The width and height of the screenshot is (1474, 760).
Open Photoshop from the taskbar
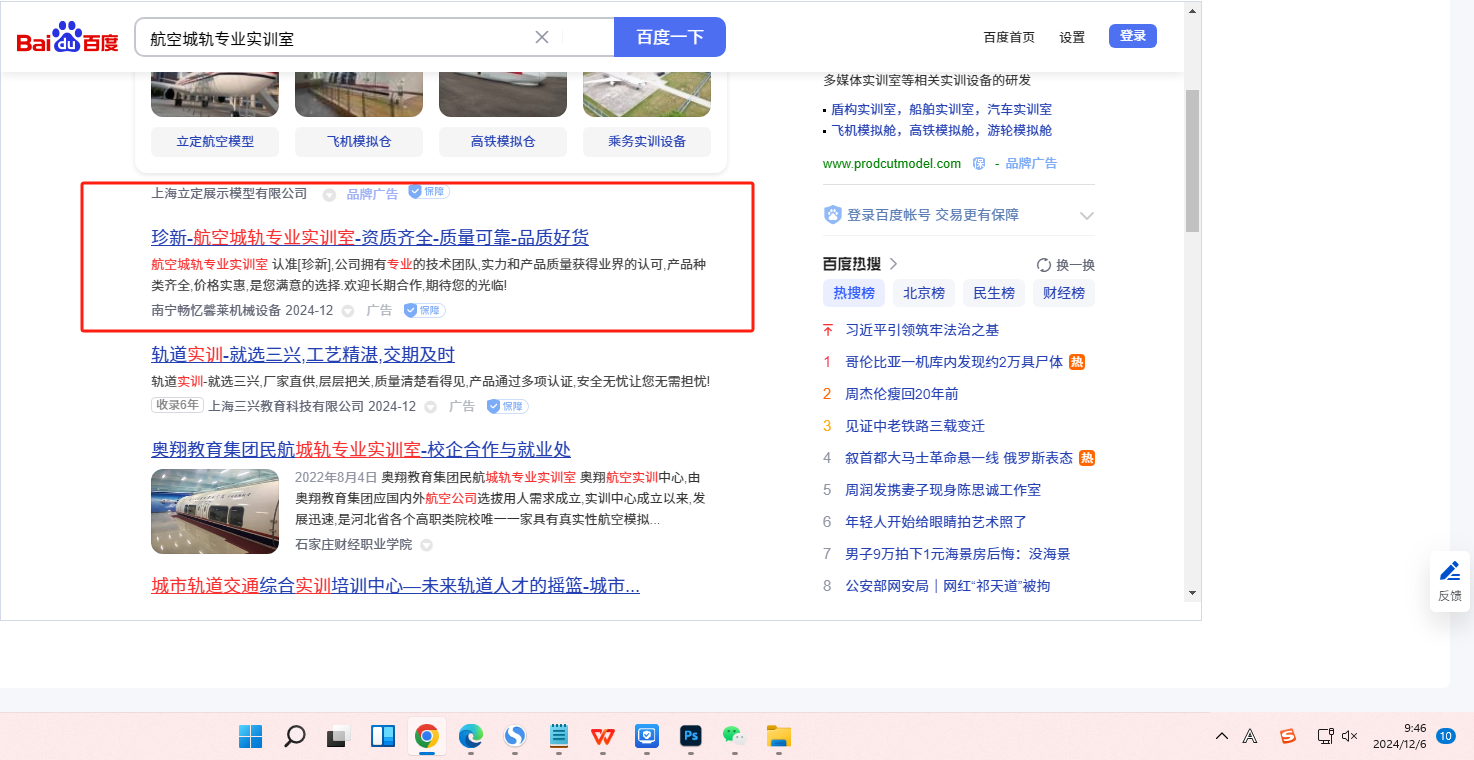[690, 737]
